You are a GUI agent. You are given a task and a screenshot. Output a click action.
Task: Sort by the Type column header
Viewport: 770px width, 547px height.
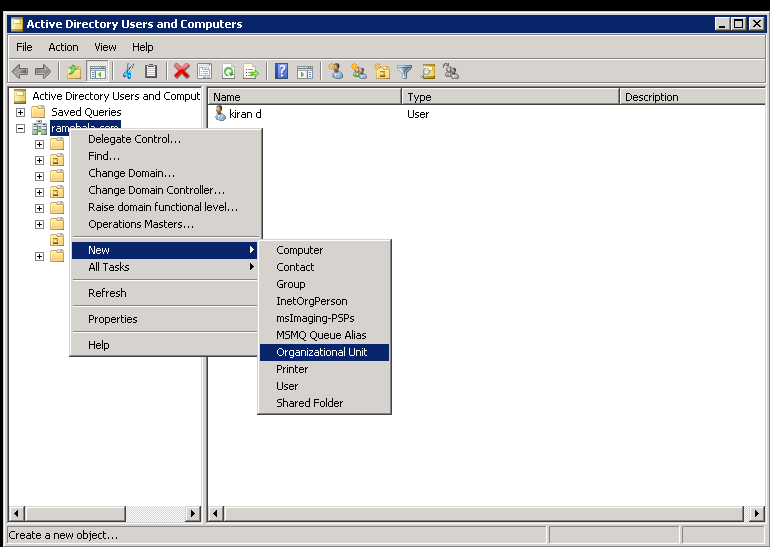pos(510,97)
